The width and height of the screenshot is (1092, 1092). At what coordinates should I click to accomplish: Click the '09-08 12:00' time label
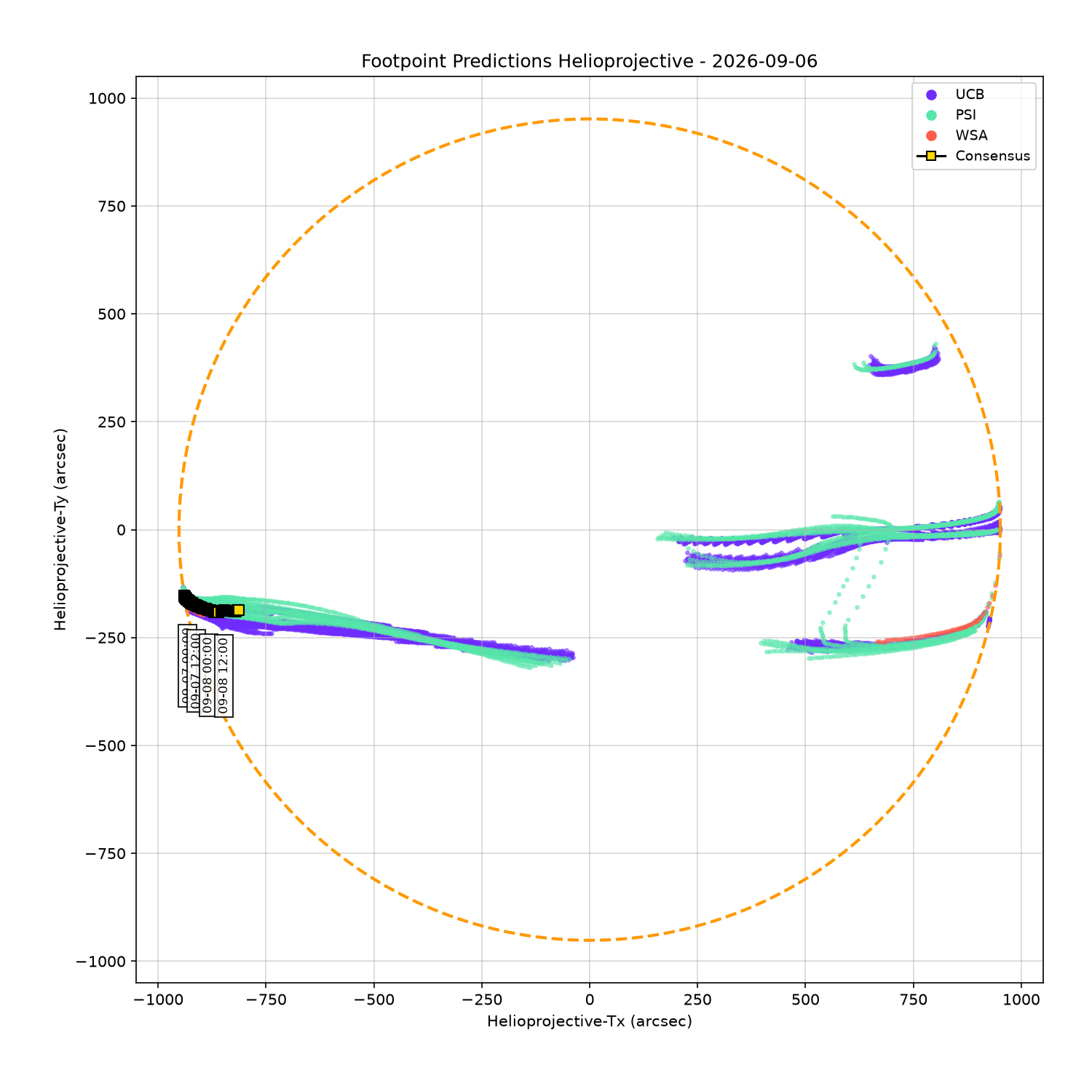coord(223,675)
